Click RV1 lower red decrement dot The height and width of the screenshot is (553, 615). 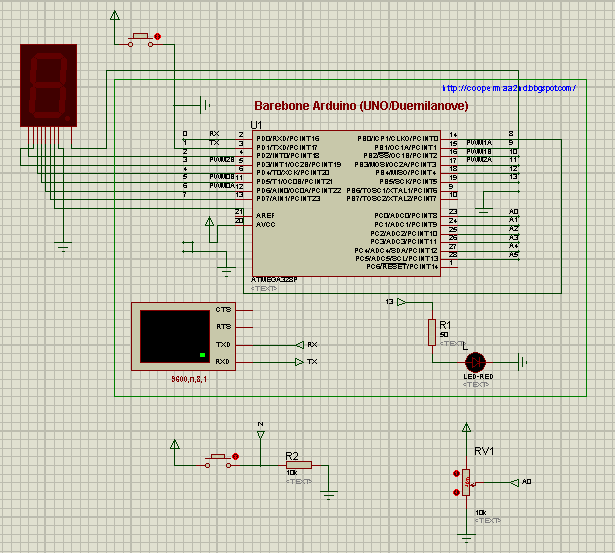(x=456, y=492)
